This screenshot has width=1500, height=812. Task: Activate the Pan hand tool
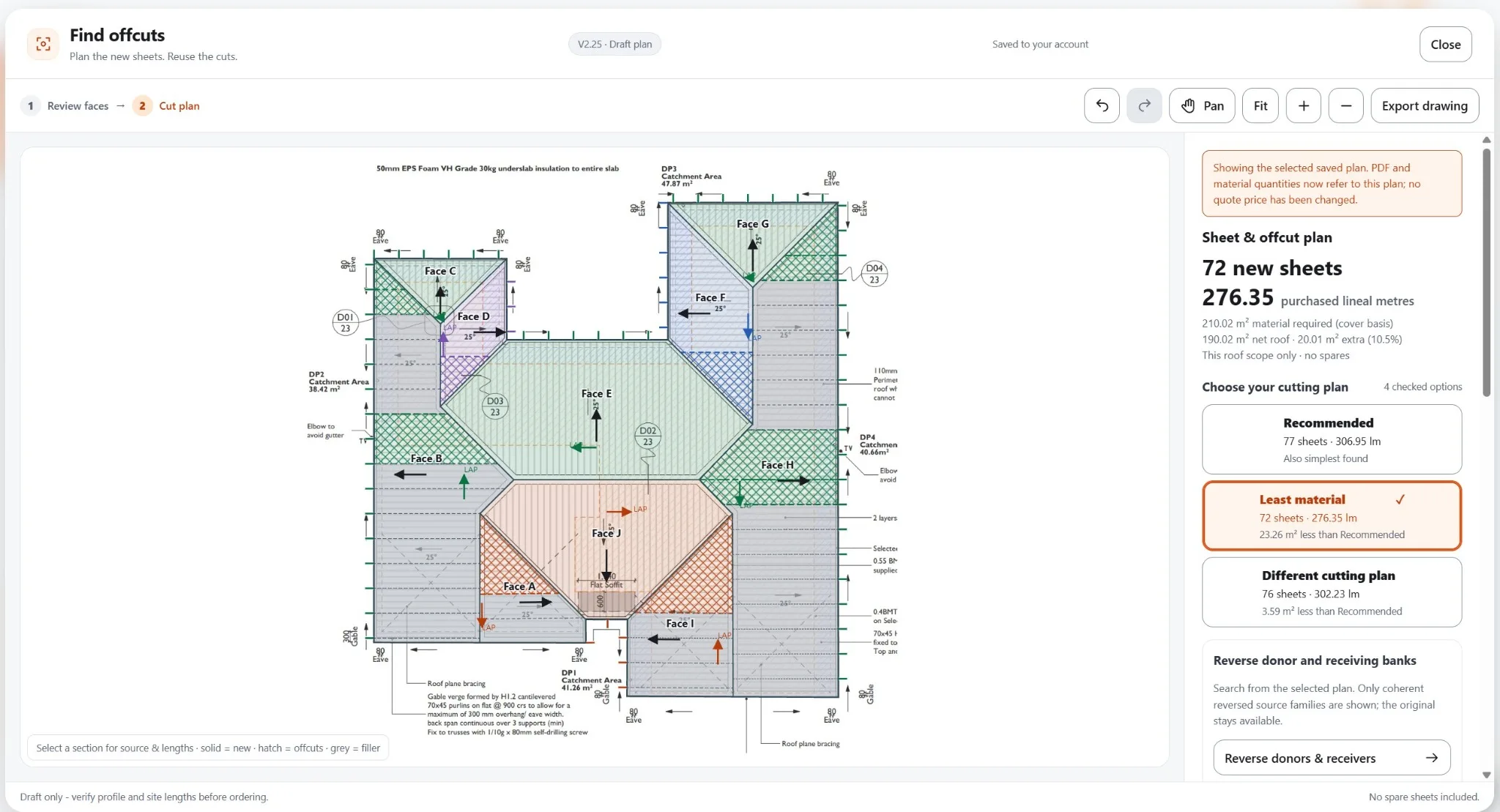tap(1202, 105)
